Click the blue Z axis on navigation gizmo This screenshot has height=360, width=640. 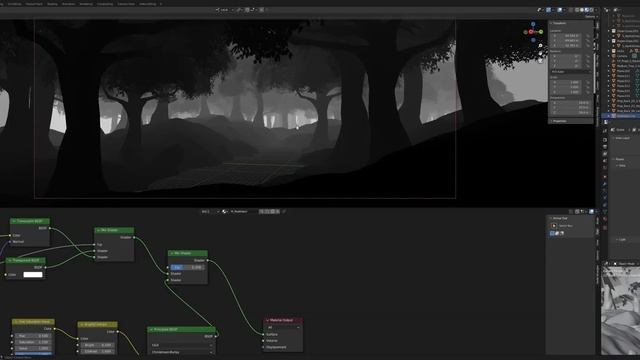click(533, 24)
